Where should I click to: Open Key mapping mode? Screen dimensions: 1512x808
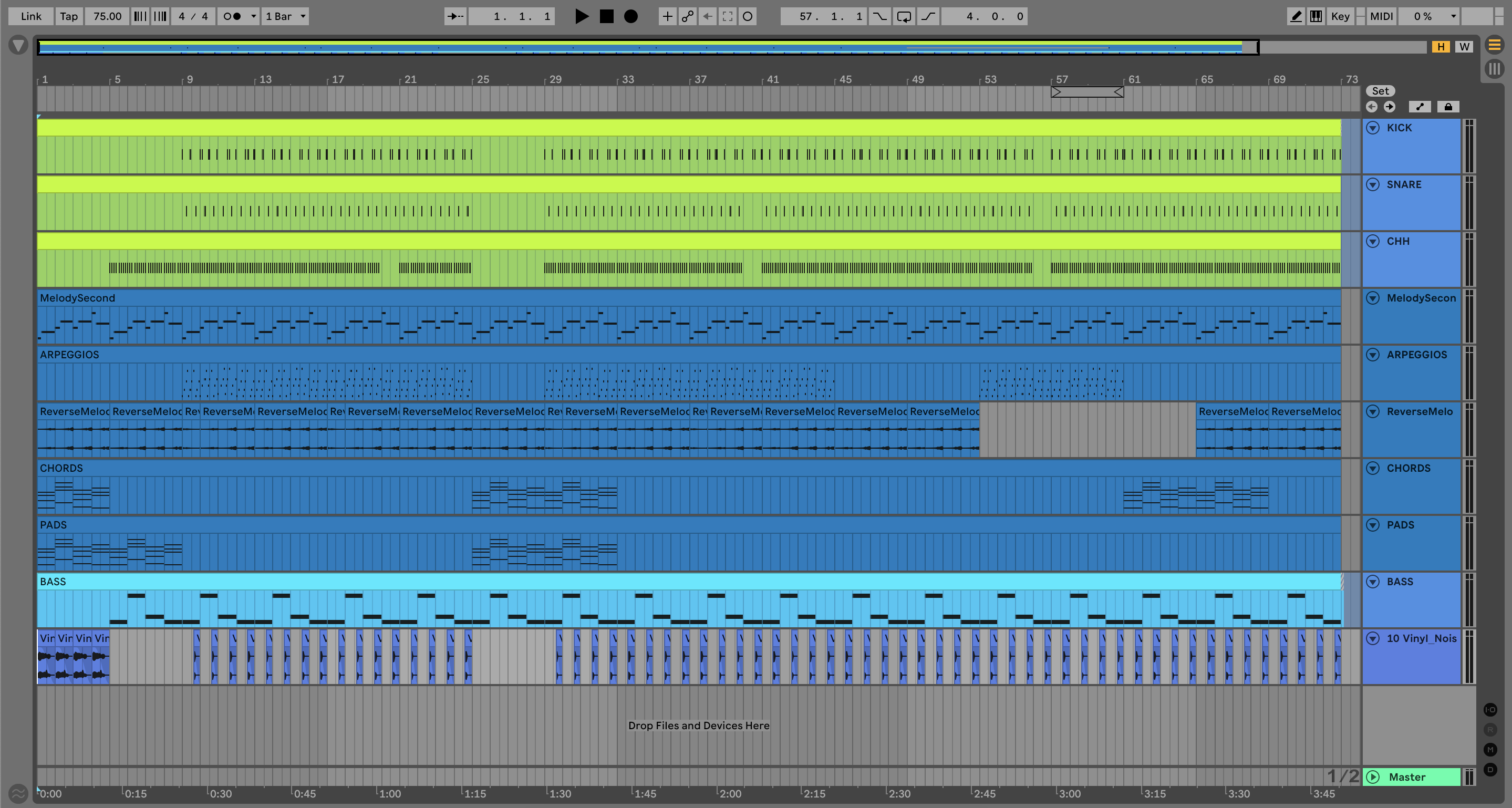(x=1340, y=16)
